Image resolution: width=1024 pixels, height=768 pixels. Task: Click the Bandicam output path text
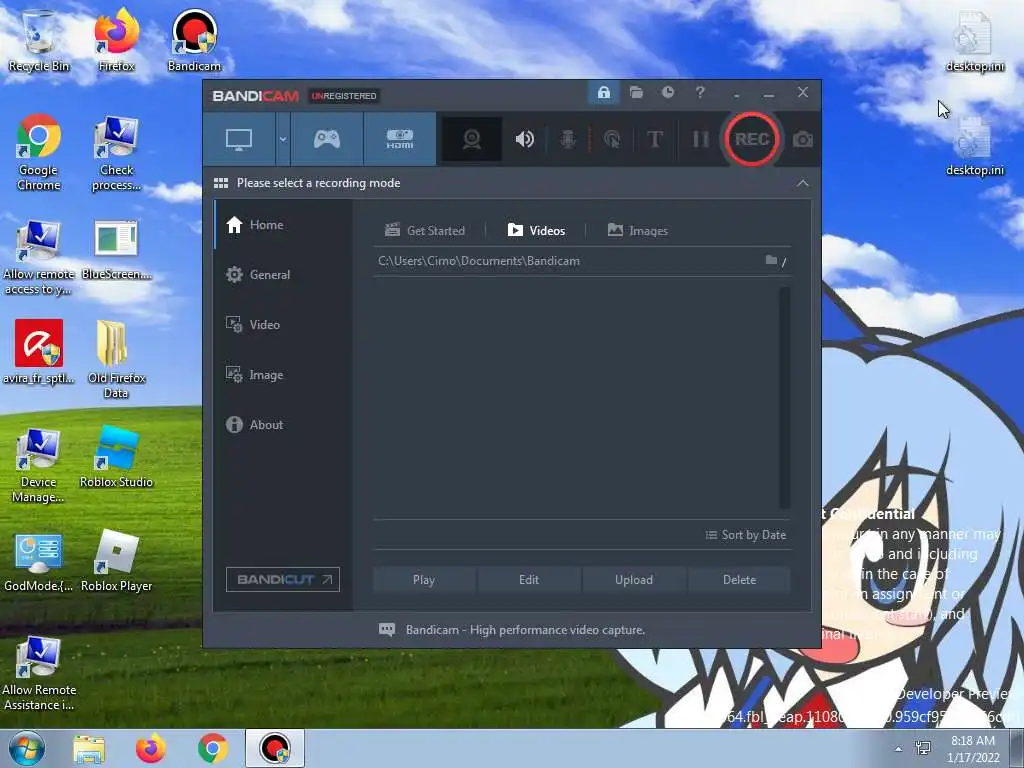coord(479,261)
